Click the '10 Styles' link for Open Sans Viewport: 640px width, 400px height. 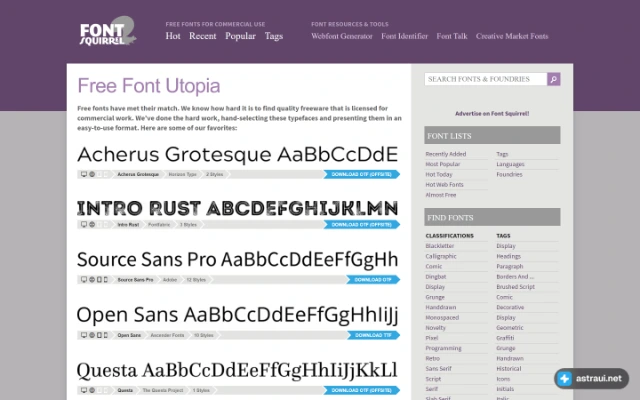click(204, 335)
